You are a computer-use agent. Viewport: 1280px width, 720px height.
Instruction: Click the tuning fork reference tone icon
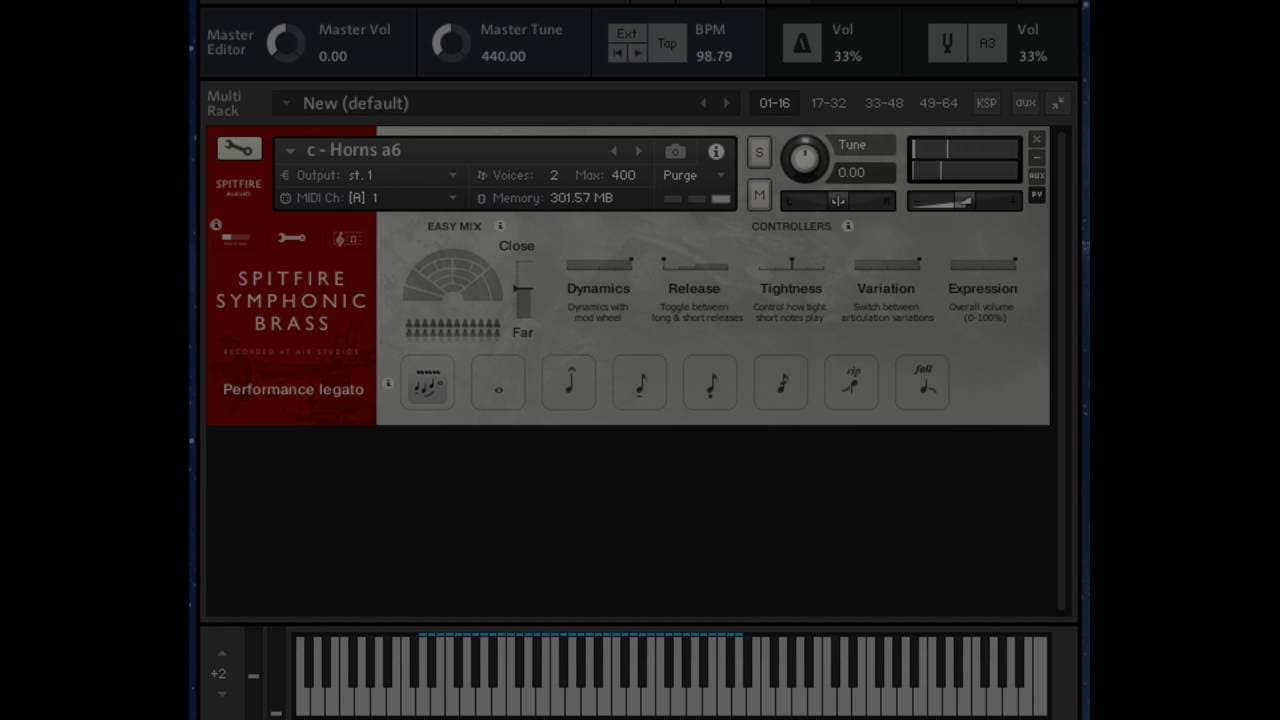pyautogui.click(x=946, y=44)
